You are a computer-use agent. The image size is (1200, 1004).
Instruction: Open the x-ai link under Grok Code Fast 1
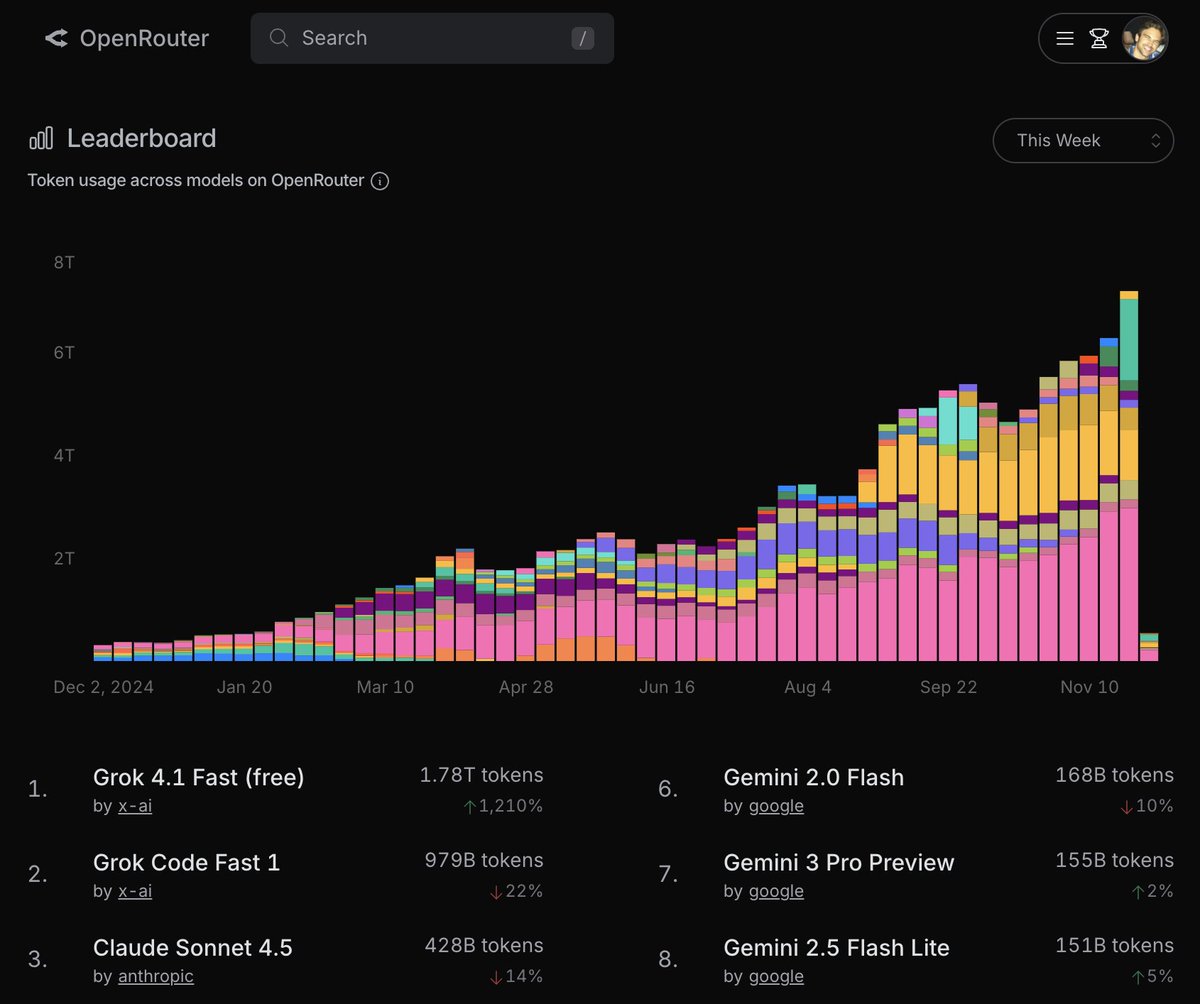point(135,891)
